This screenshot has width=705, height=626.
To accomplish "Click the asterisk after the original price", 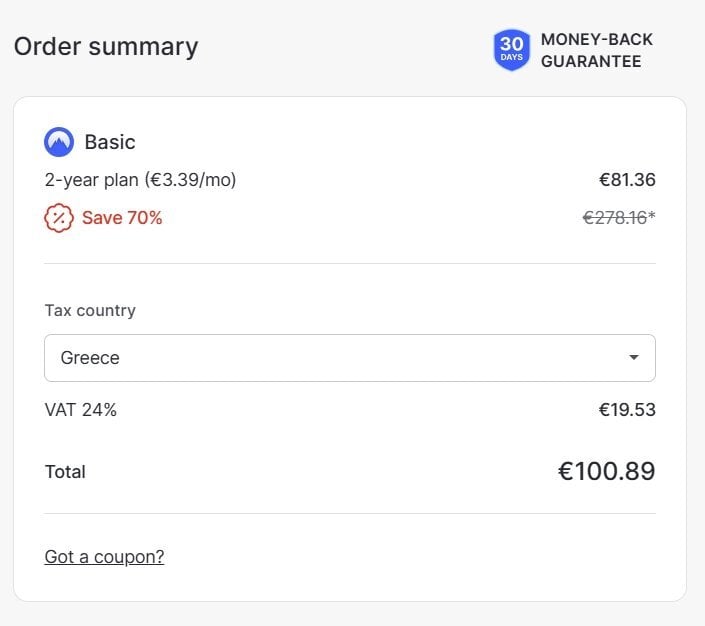I will click(652, 215).
